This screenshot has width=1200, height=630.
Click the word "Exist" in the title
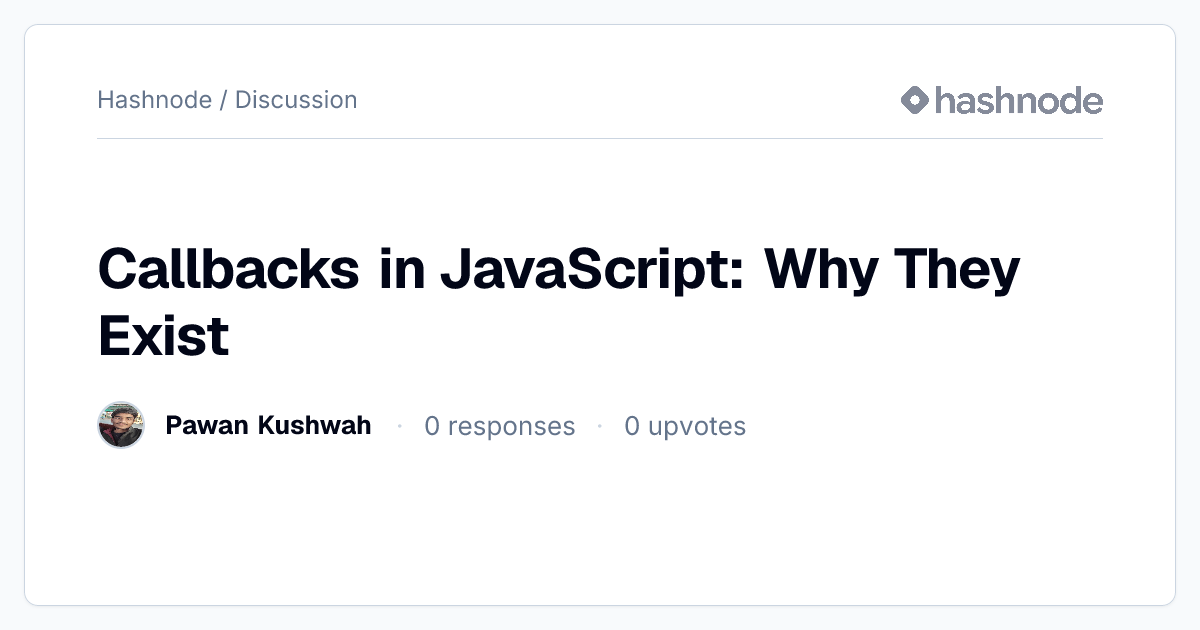tap(164, 335)
